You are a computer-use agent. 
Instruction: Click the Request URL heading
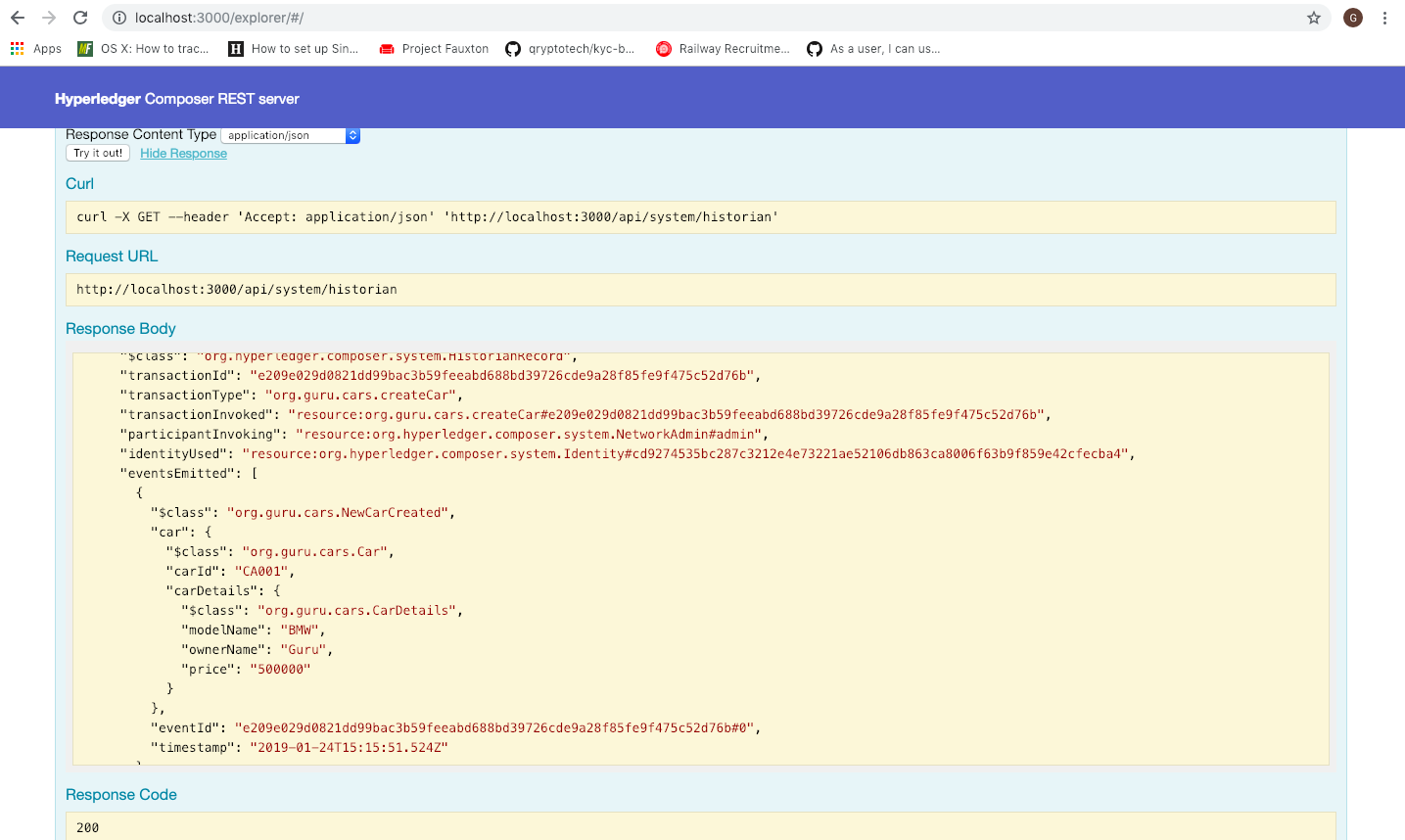(x=112, y=257)
